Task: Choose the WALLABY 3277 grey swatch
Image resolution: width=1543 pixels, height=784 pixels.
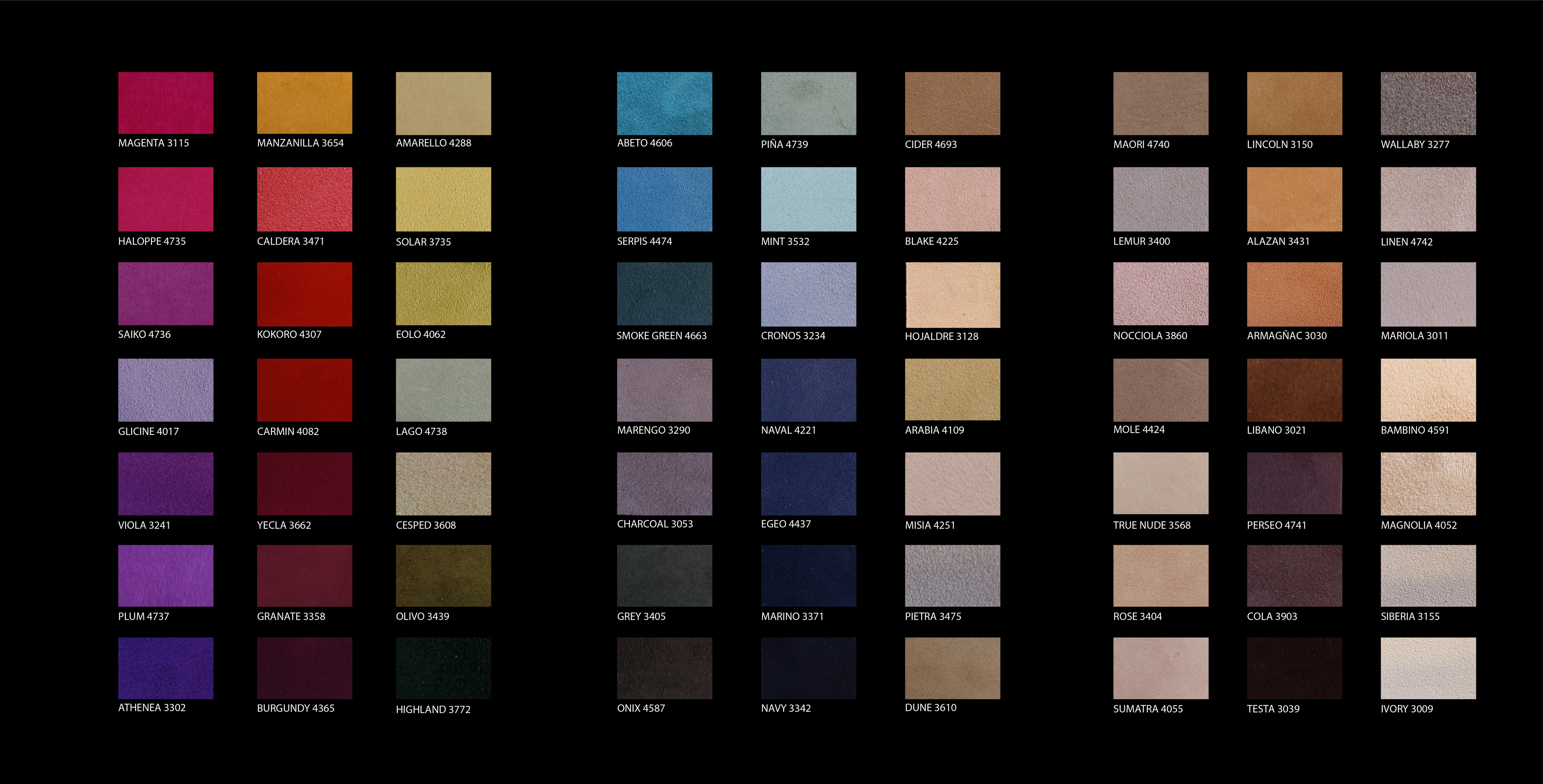Action: [x=1428, y=103]
